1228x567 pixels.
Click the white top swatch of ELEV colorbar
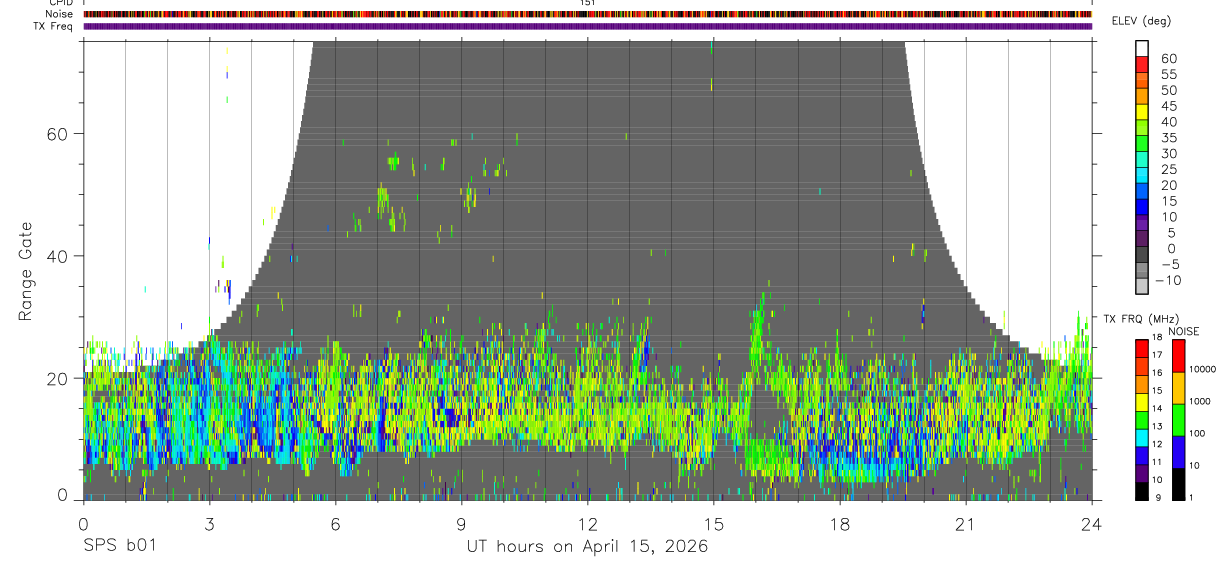(1142, 49)
